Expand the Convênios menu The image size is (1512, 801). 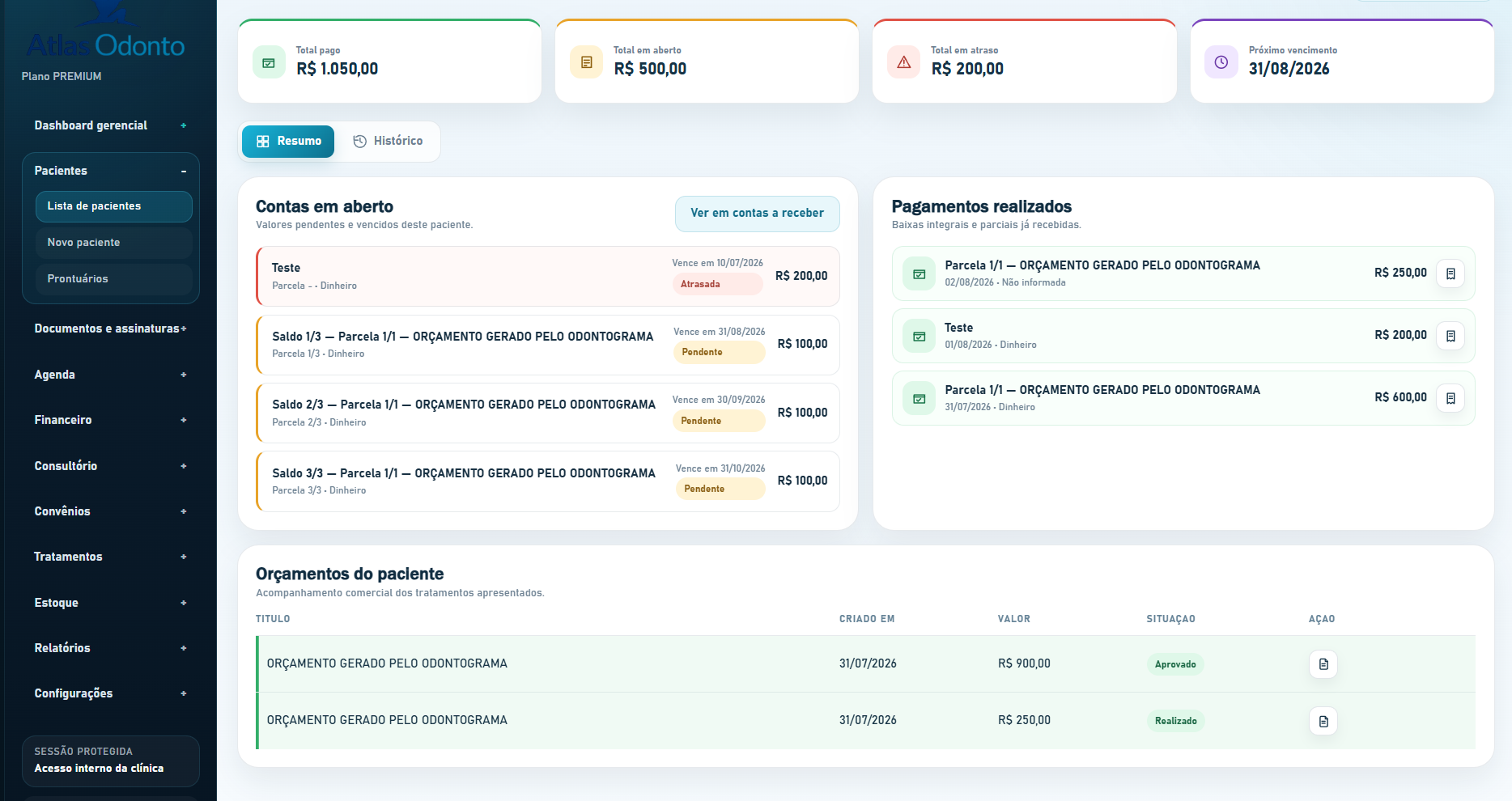click(x=110, y=511)
